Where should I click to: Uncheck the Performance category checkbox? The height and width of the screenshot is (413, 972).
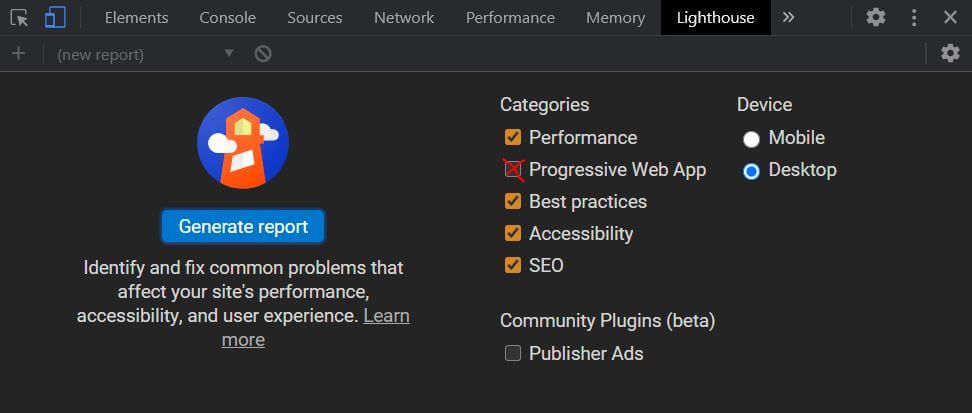[513, 137]
